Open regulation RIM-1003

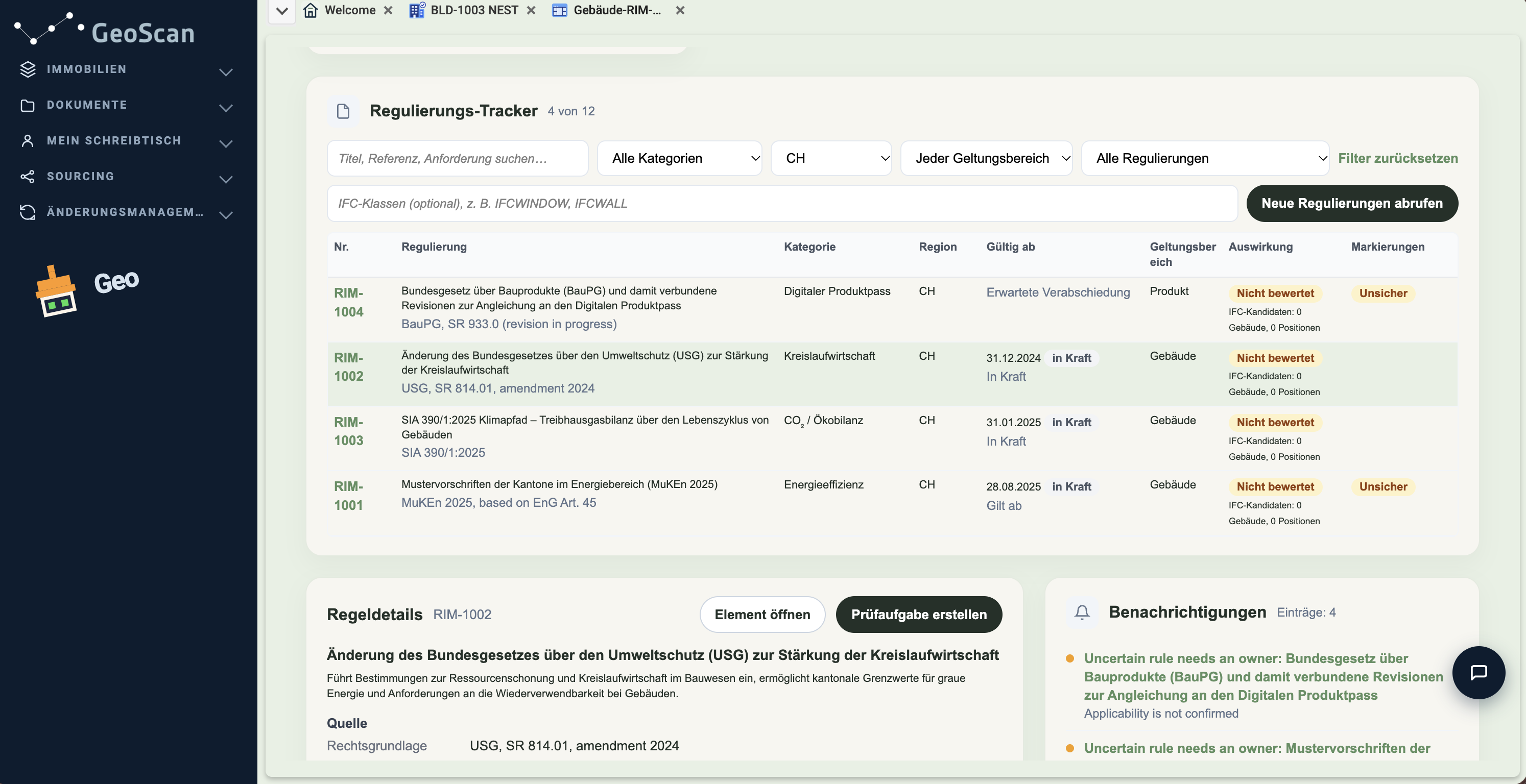[x=348, y=431]
